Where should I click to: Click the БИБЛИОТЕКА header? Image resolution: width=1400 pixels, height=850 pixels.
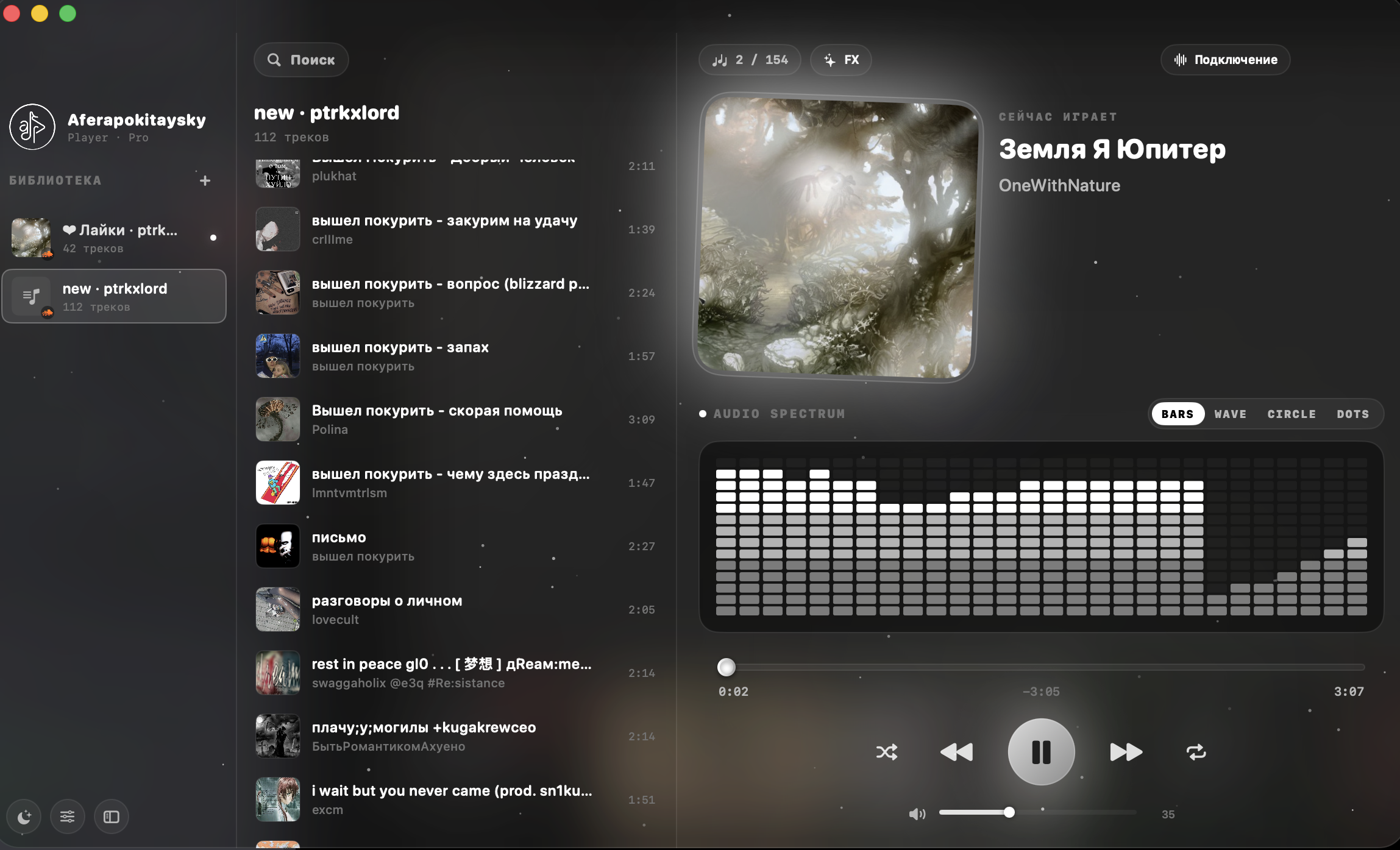(55, 180)
